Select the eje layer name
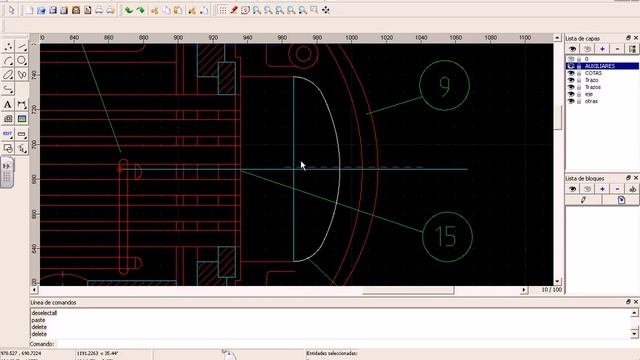This screenshot has height=360, width=640. pos(589,94)
